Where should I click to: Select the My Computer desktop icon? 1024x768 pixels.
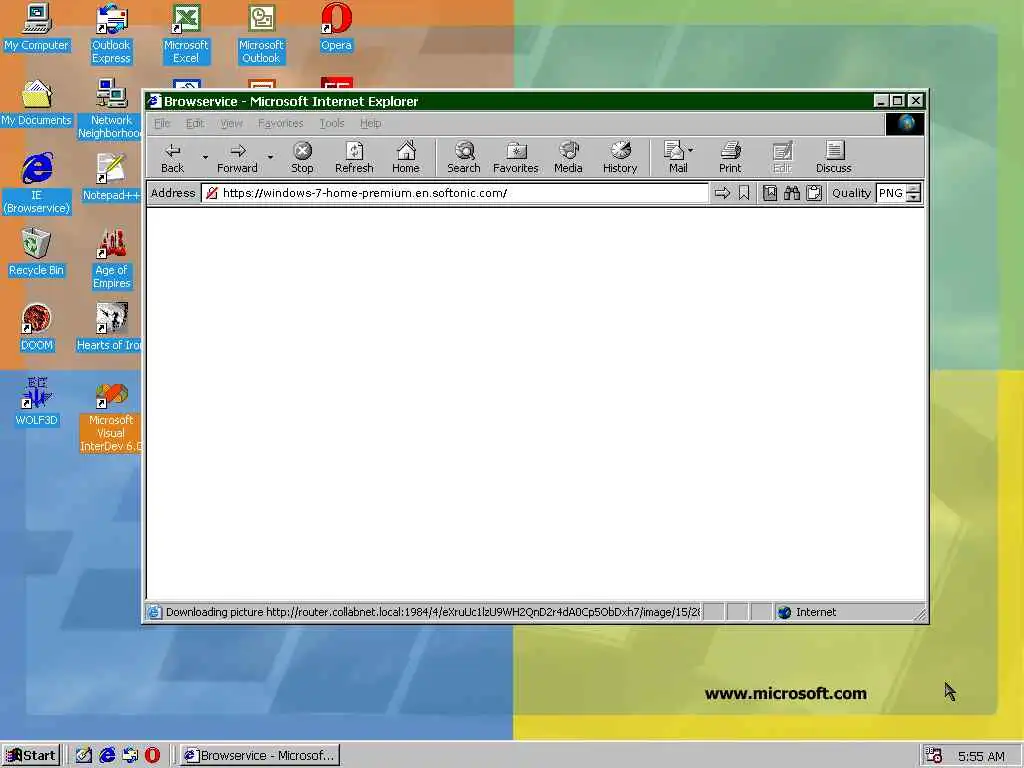pos(37,27)
